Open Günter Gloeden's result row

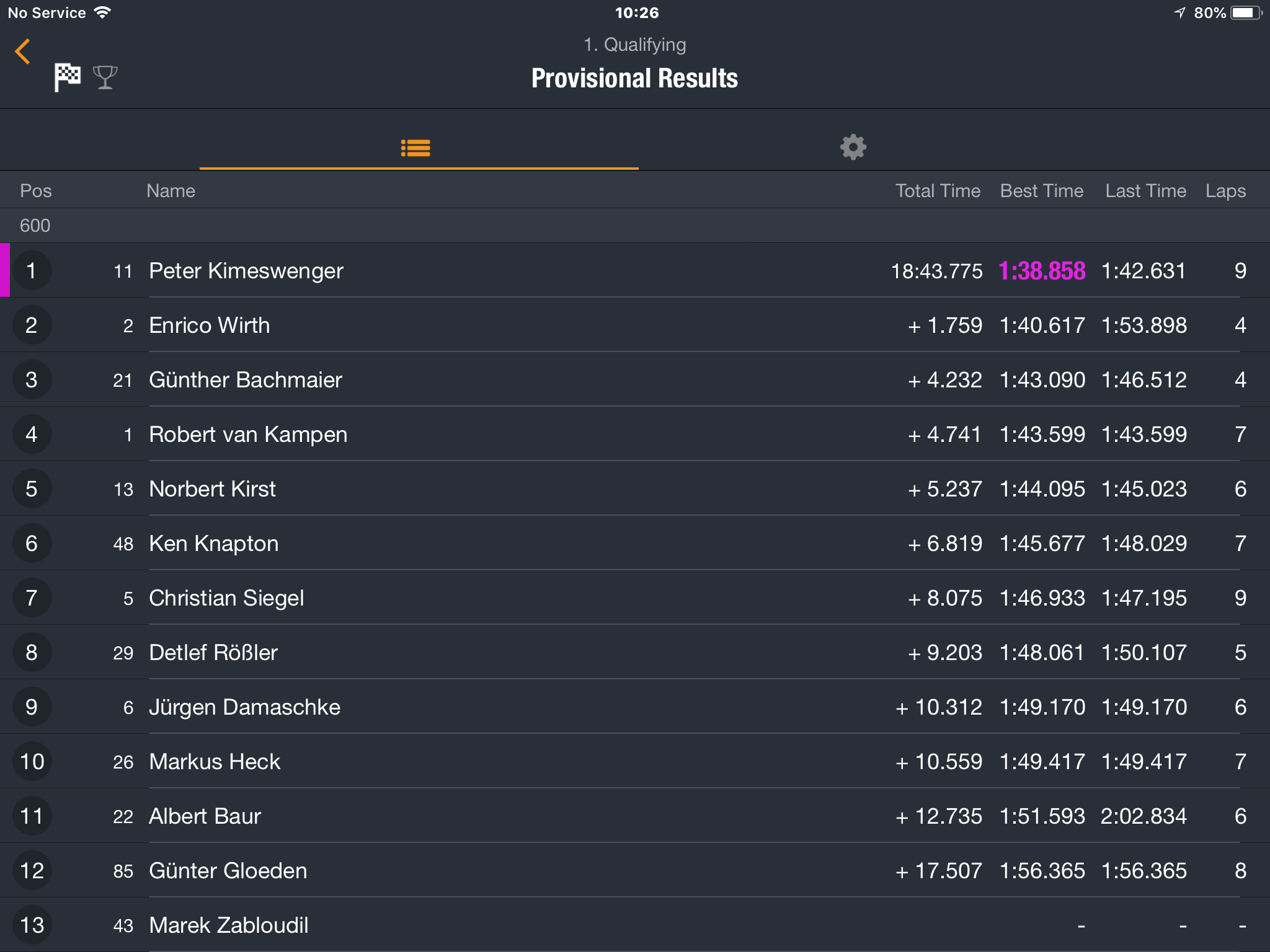tap(635, 870)
